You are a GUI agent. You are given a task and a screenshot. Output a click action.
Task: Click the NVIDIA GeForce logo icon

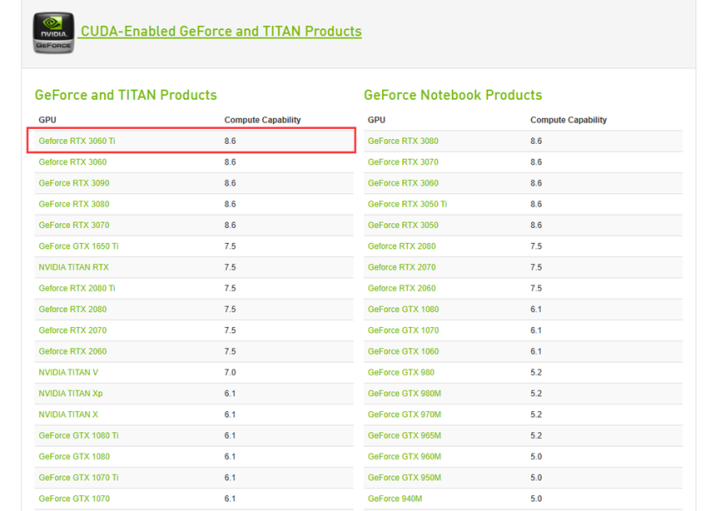coord(53,33)
